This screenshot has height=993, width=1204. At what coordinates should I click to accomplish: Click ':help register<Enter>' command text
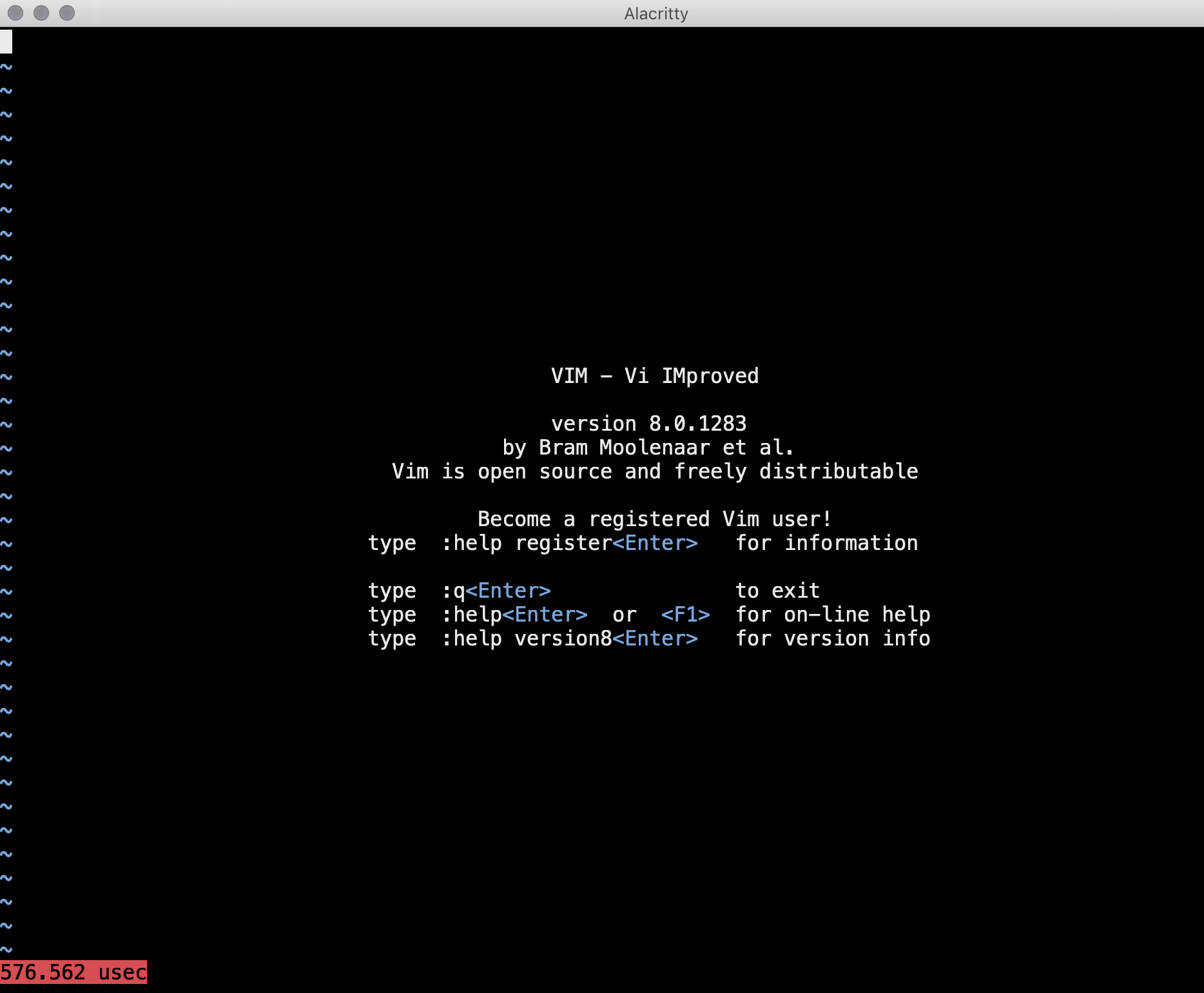pos(570,543)
